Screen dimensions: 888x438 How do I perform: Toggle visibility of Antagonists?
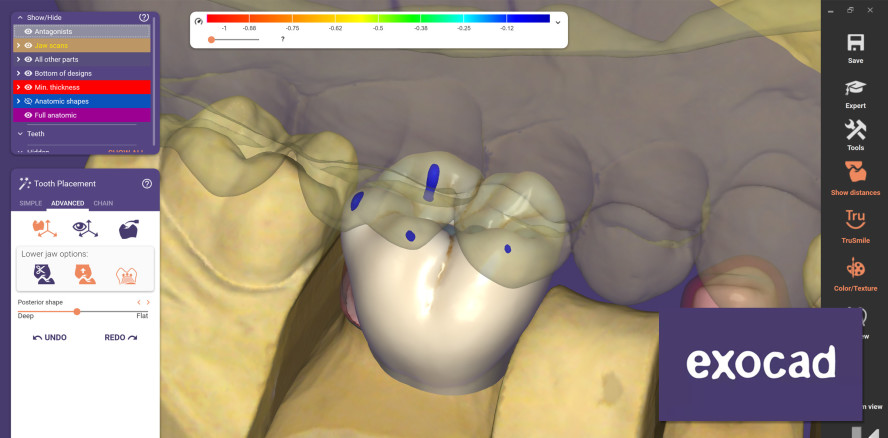point(28,32)
